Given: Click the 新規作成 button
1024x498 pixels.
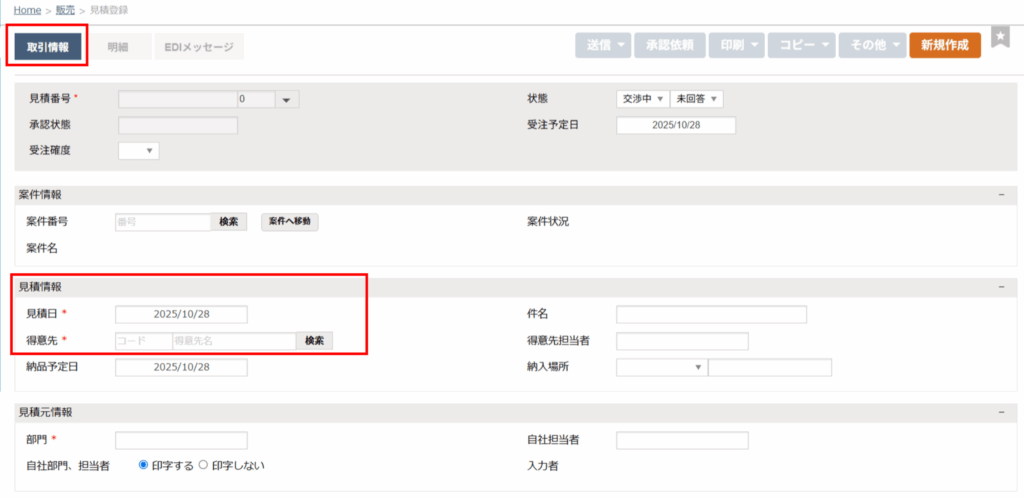Looking at the screenshot, I should tap(944, 45).
